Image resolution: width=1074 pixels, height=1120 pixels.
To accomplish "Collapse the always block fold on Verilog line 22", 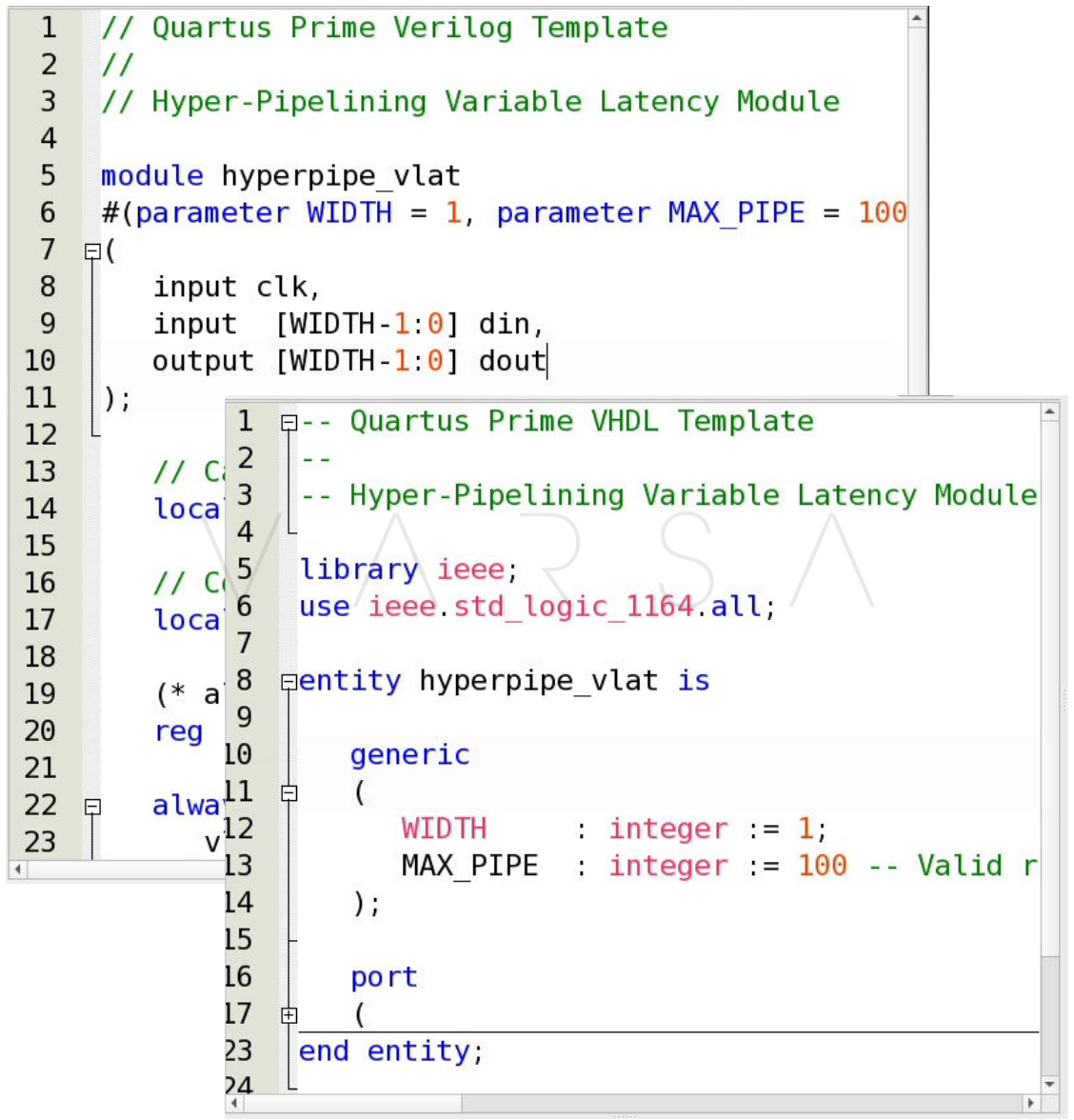I will (x=92, y=807).
